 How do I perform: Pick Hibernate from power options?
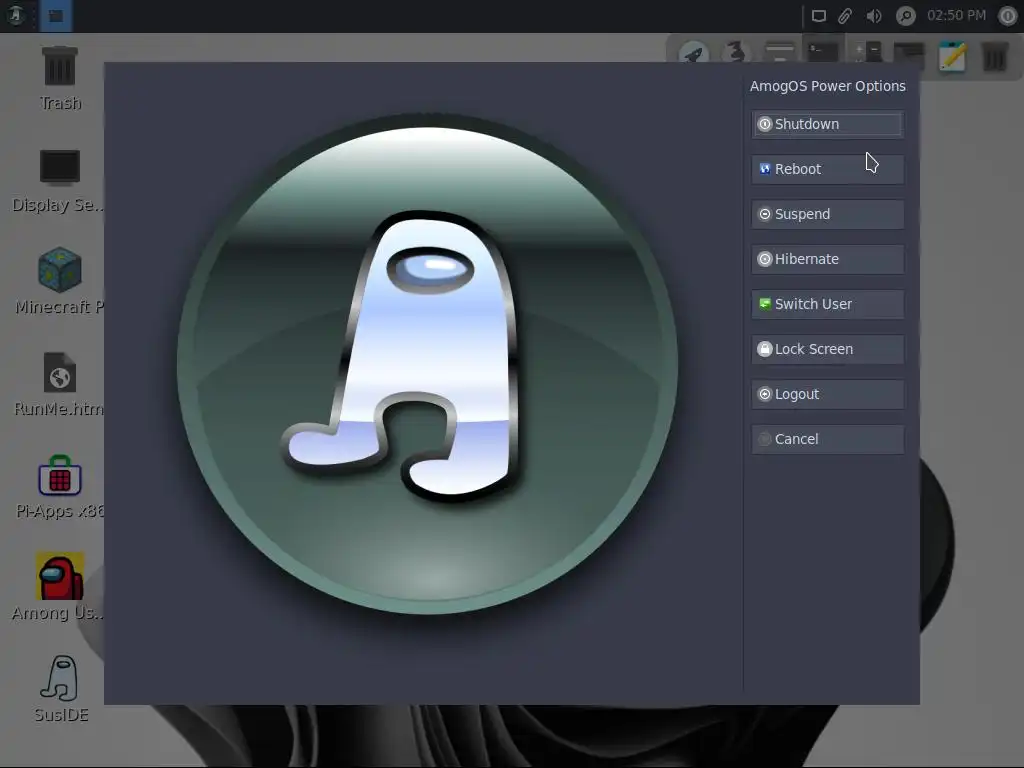click(827, 259)
